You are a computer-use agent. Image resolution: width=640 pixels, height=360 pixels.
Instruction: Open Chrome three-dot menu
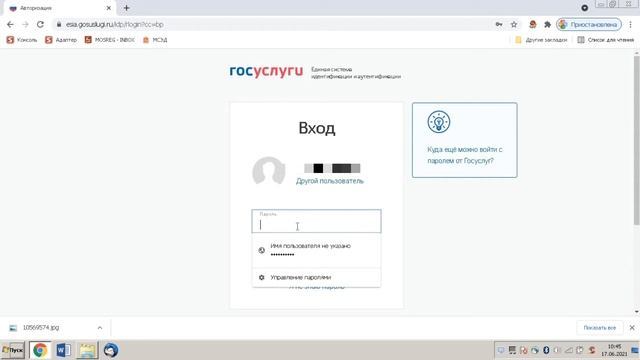pyautogui.click(x=631, y=24)
